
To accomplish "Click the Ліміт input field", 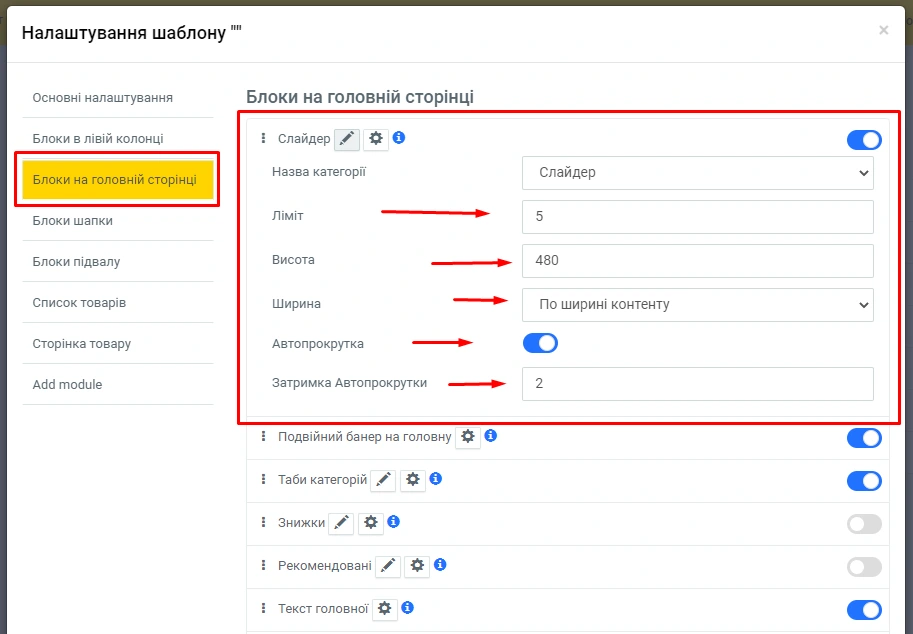I will coord(697,217).
